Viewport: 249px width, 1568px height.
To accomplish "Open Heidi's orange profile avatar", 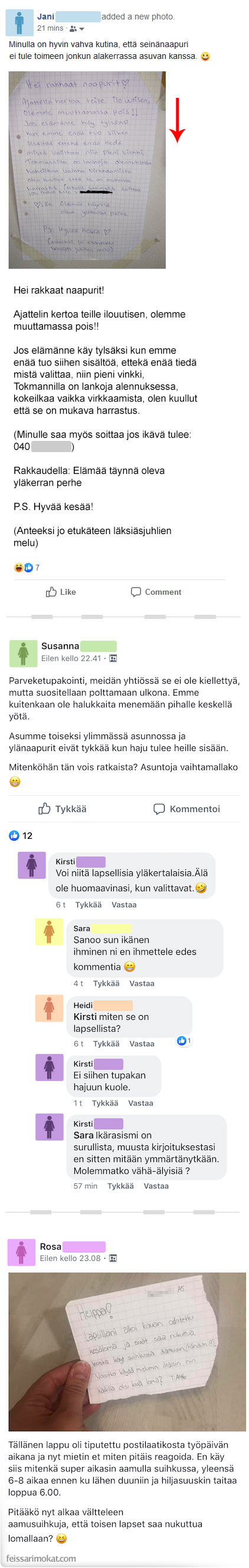I will 50,1009.
